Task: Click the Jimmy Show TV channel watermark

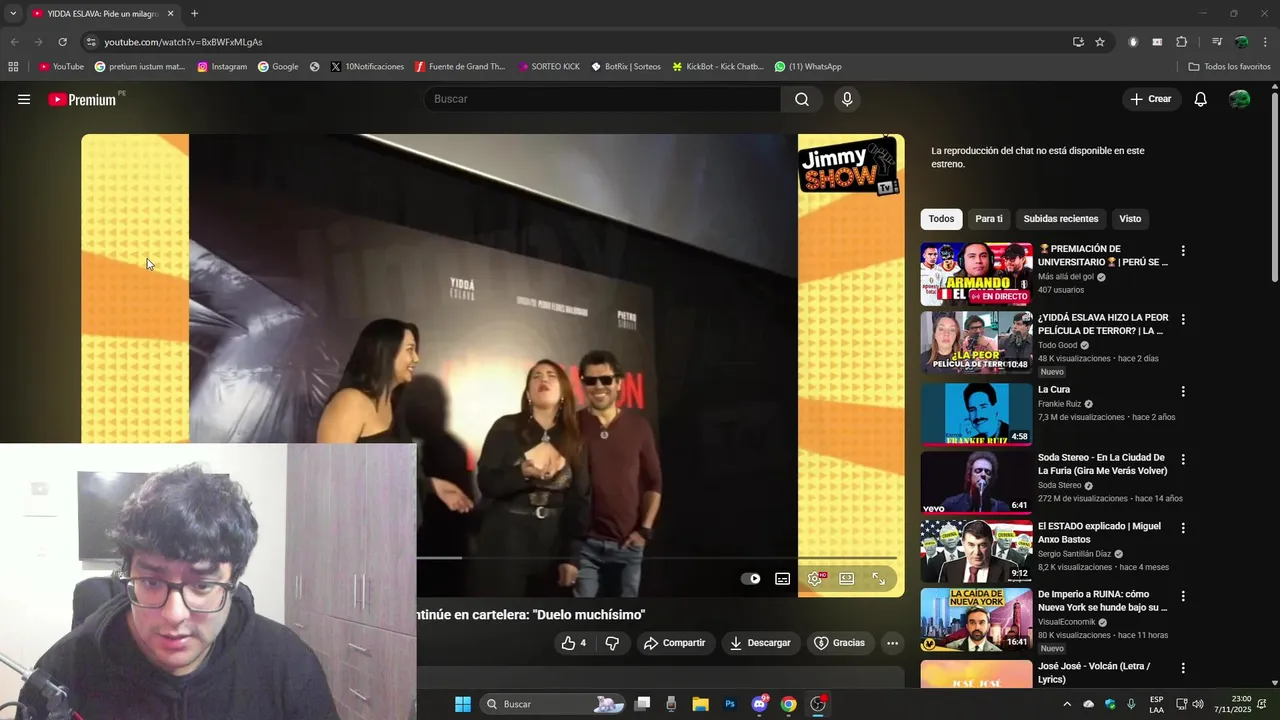Action: point(850,165)
